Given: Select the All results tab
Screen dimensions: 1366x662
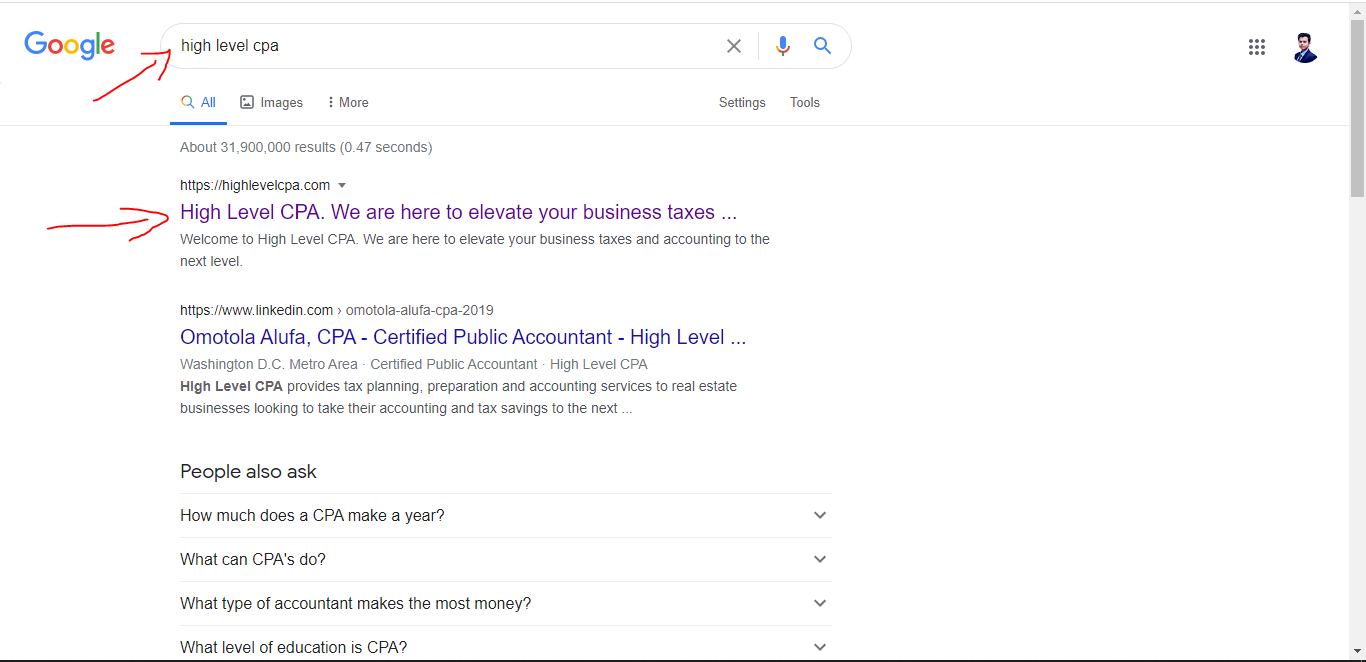Looking at the screenshot, I should tap(198, 102).
